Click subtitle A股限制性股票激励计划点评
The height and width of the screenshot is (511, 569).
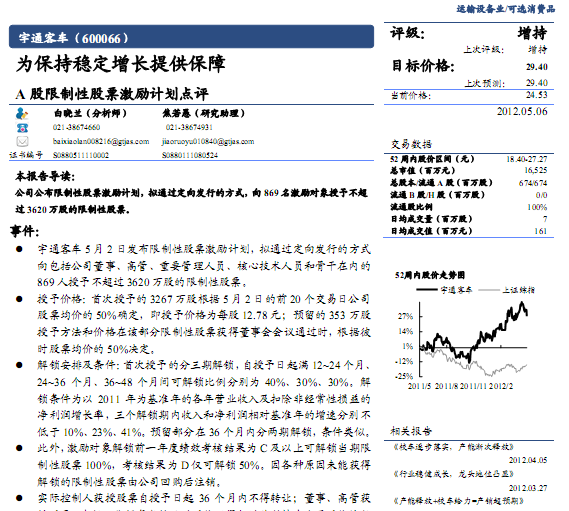pyautogui.click(x=112, y=94)
